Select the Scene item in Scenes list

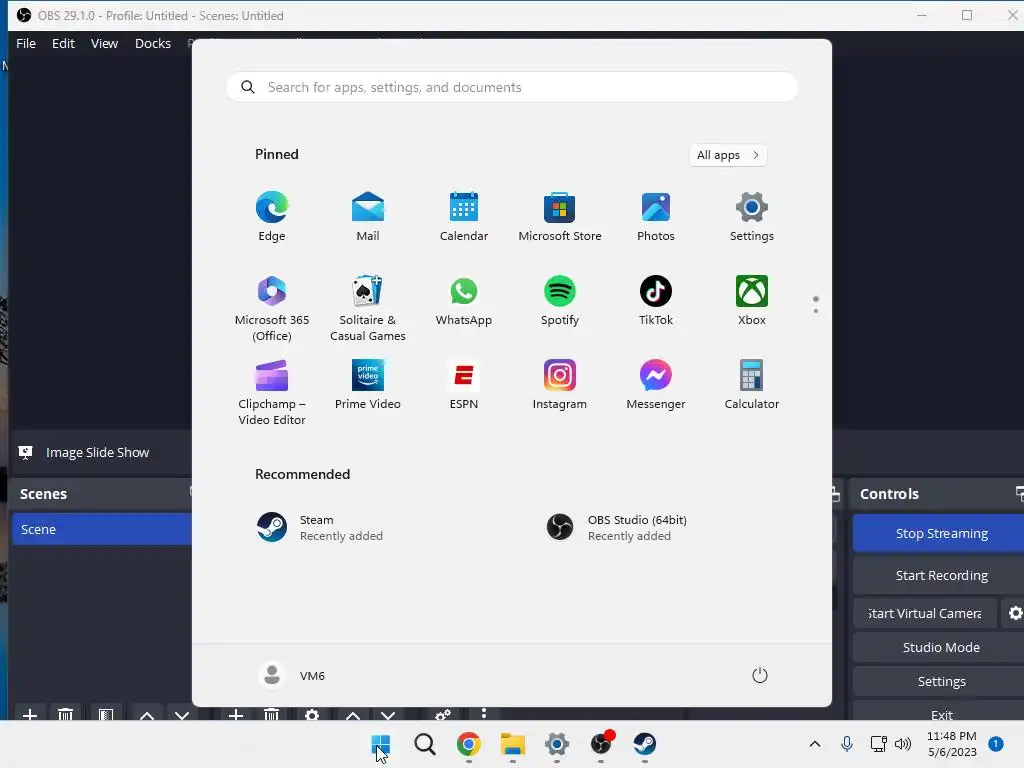(102, 529)
